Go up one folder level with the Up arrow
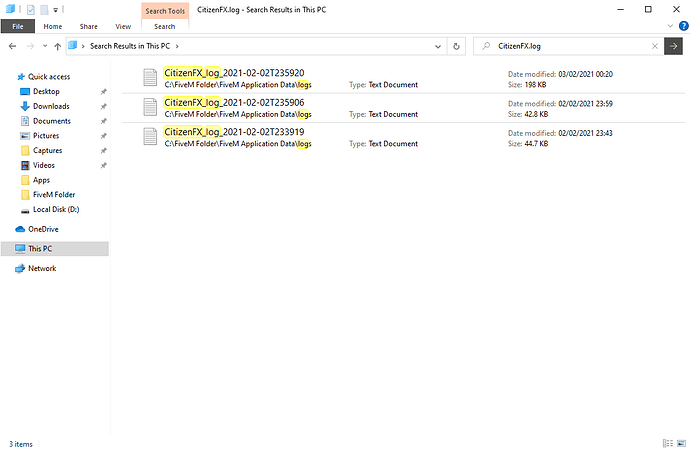The width and height of the screenshot is (690, 450). tap(58, 46)
